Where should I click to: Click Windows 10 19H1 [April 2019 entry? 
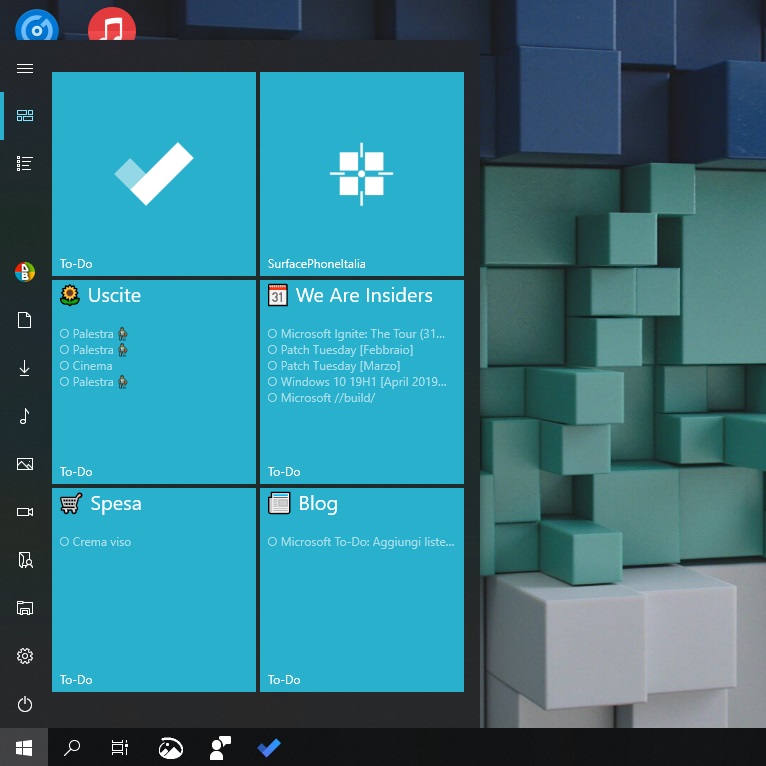[x=357, y=382]
